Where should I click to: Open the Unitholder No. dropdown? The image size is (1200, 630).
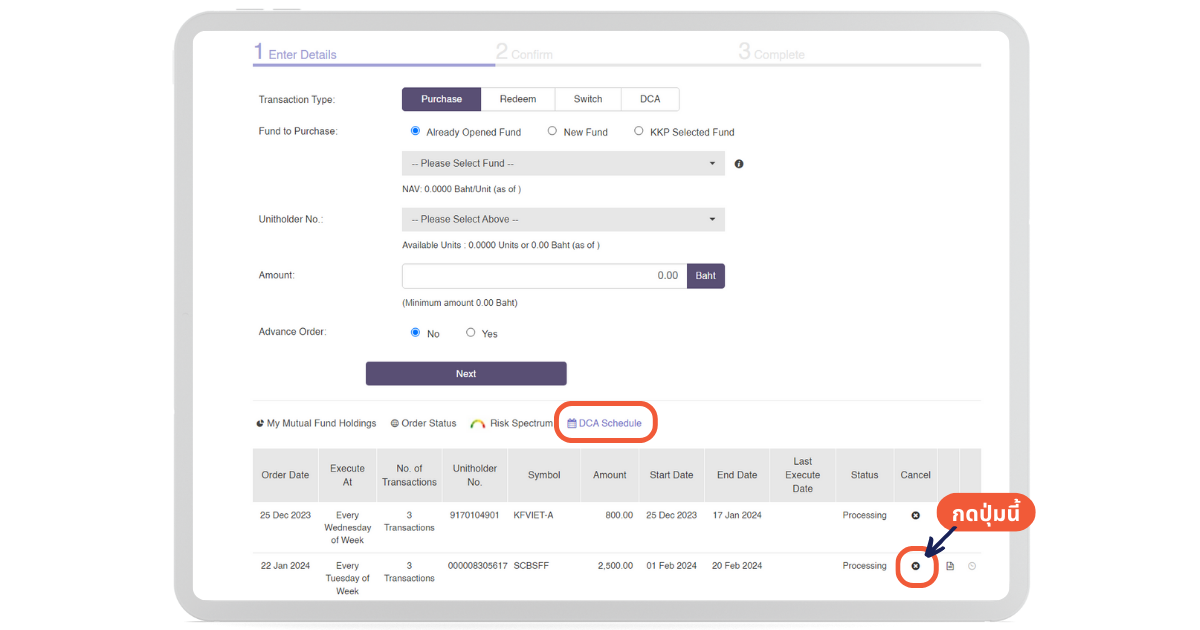tap(563, 219)
